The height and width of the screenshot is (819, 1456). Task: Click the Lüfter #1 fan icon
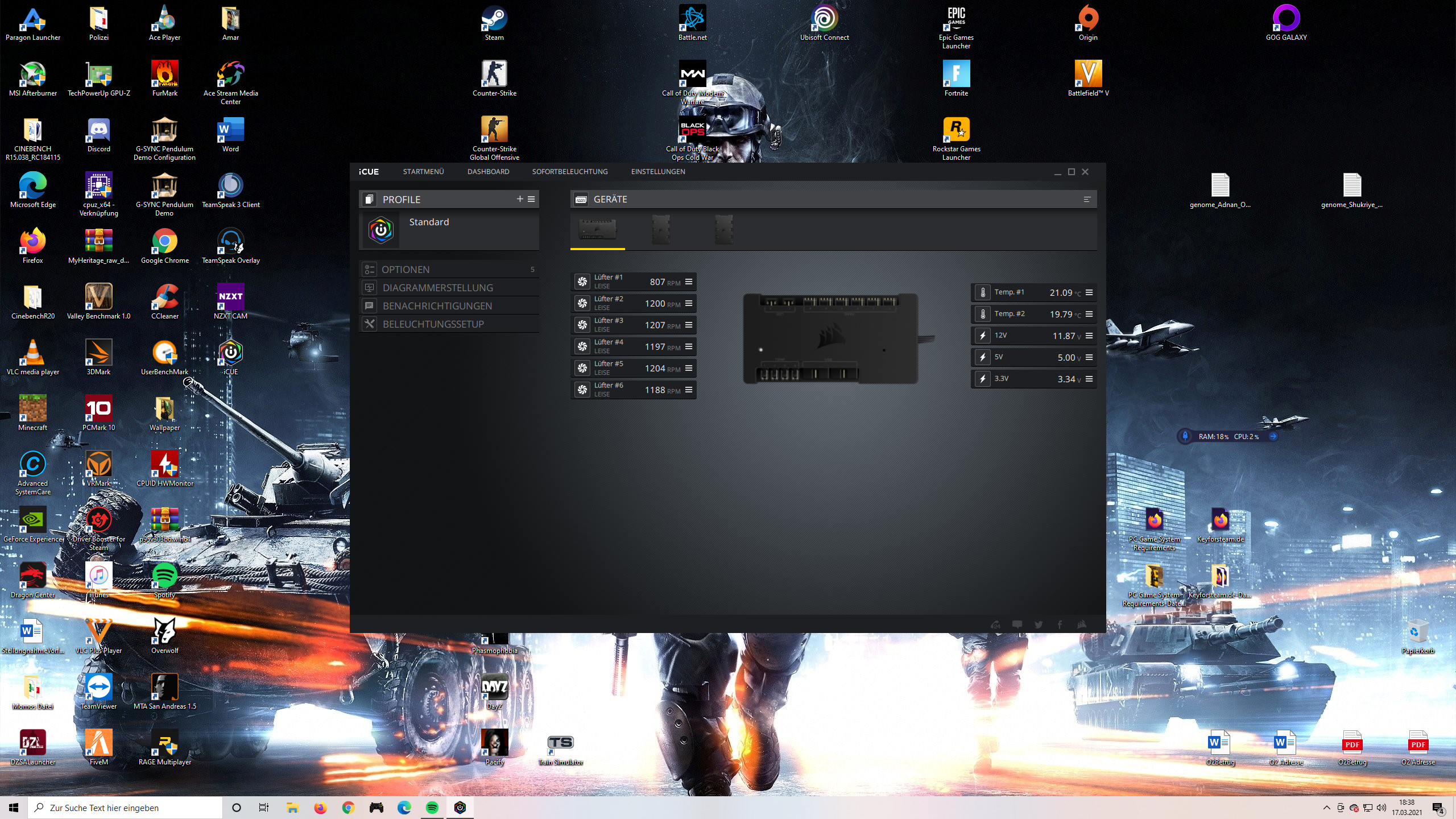pos(582,282)
